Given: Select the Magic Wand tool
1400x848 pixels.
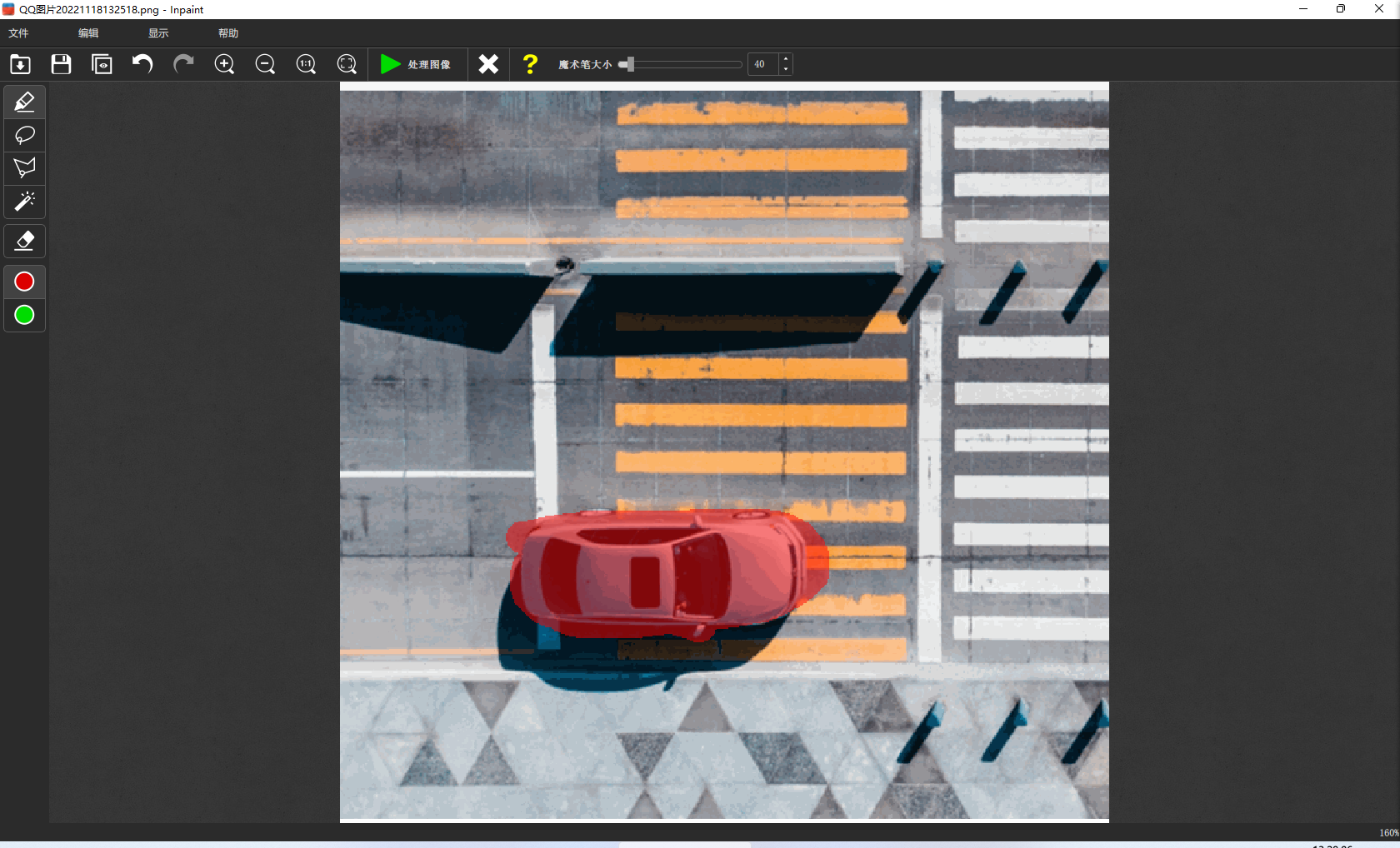Looking at the screenshot, I should pyautogui.click(x=24, y=202).
